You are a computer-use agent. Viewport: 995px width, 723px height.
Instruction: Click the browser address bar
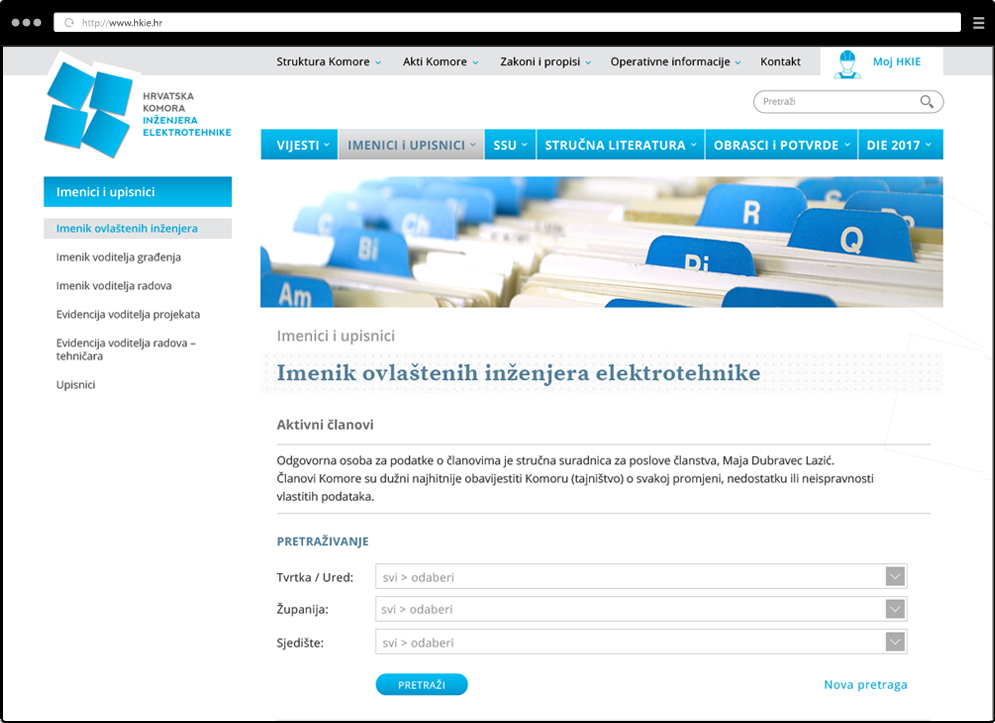[x=500, y=22]
